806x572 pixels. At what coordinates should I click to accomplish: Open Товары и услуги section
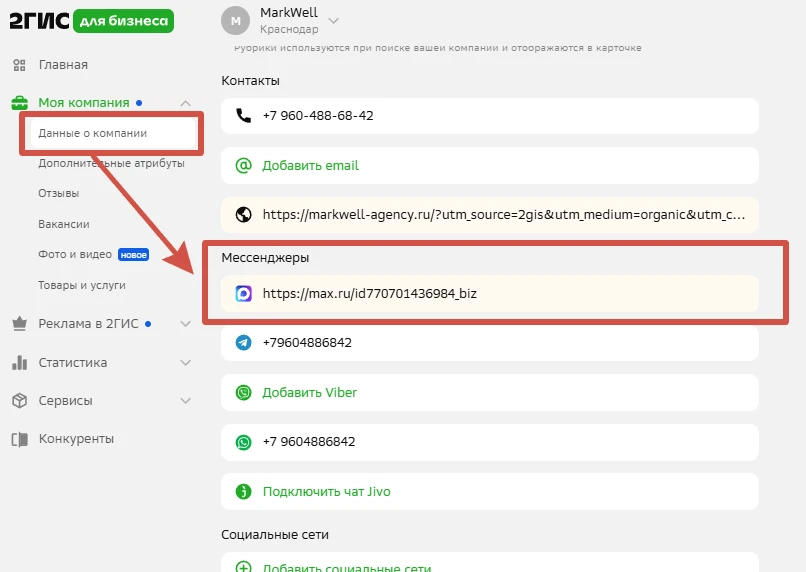[82, 285]
